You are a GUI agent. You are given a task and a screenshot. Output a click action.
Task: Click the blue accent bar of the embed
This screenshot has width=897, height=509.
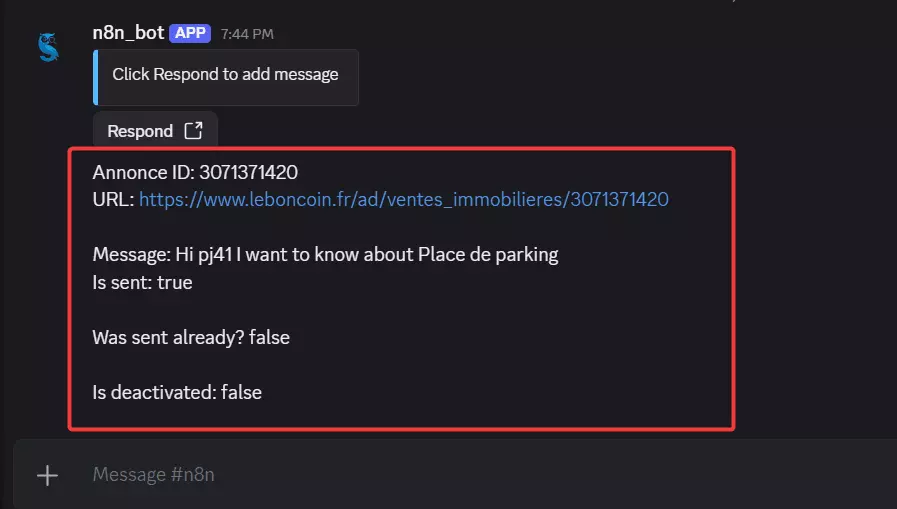pos(96,77)
